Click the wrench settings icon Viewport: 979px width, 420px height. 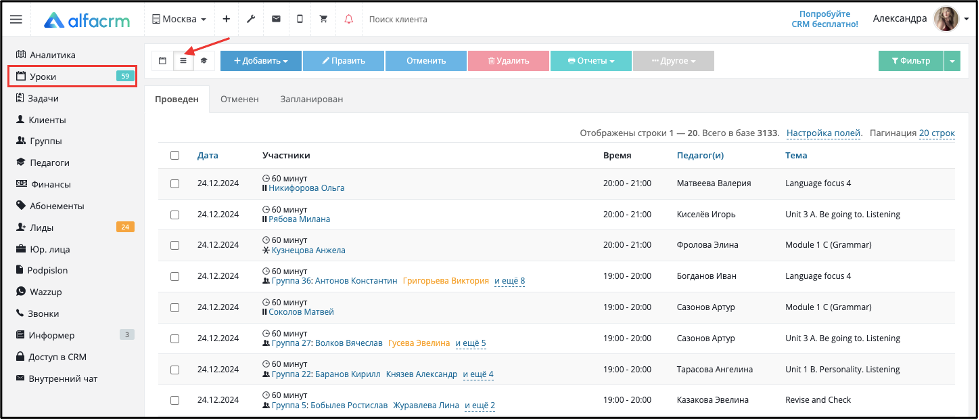click(x=251, y=19)
